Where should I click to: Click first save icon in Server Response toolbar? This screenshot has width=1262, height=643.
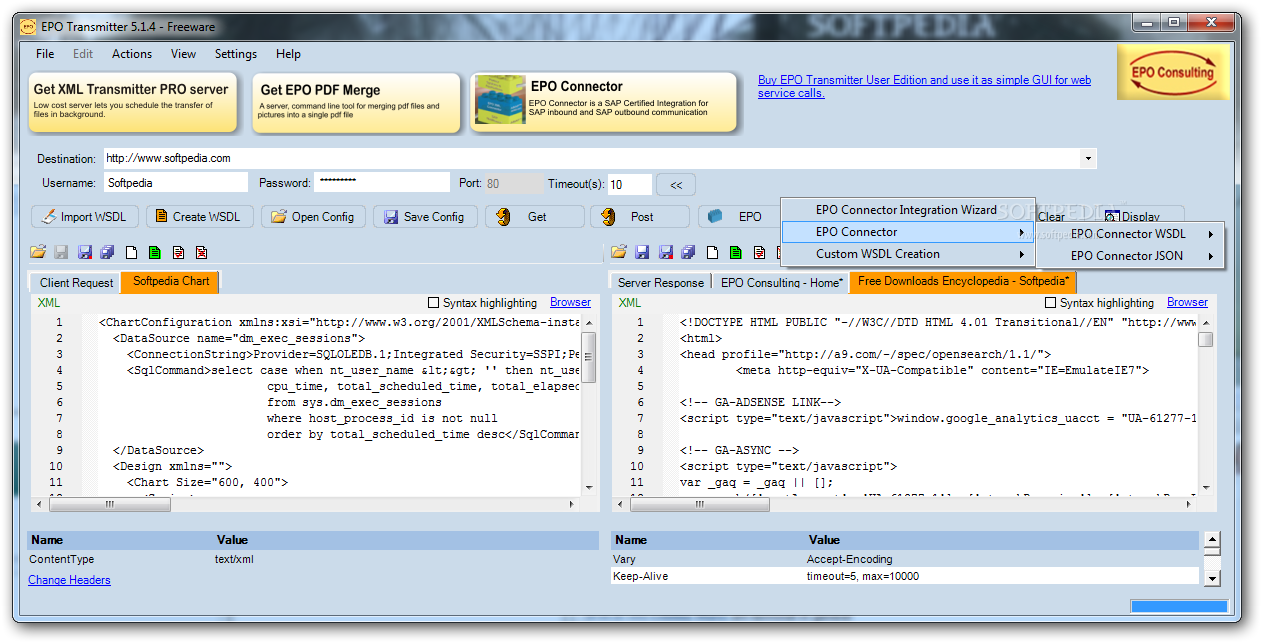(642, 252)
